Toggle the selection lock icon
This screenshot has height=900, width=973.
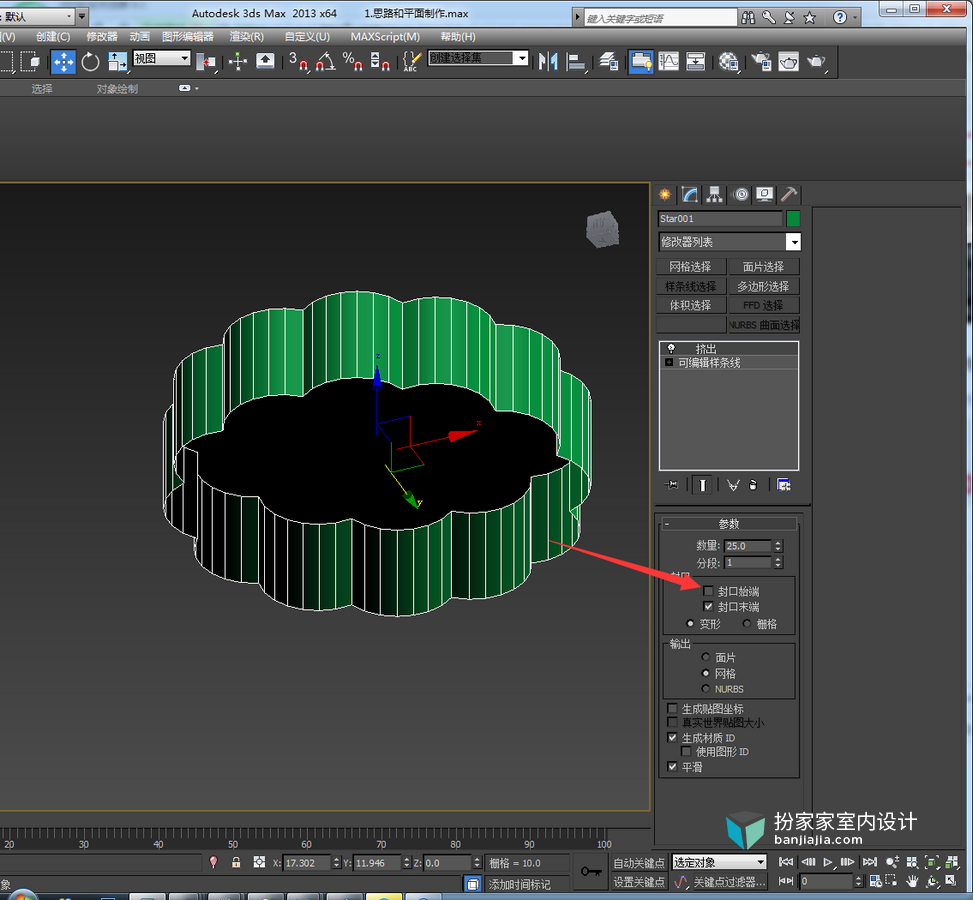point(236,862)
